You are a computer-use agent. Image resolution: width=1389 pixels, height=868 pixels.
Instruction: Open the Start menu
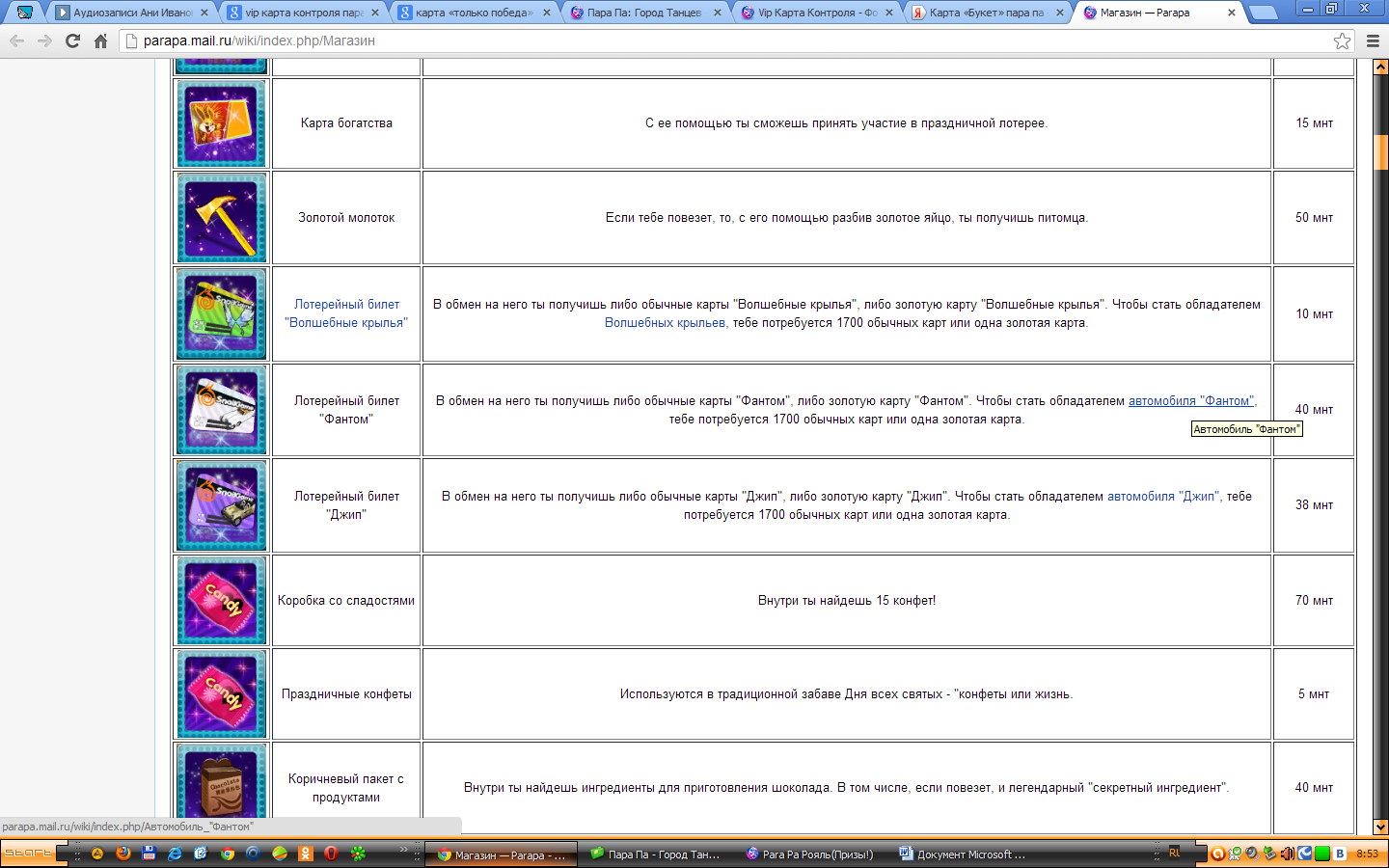tap(28, 854)
